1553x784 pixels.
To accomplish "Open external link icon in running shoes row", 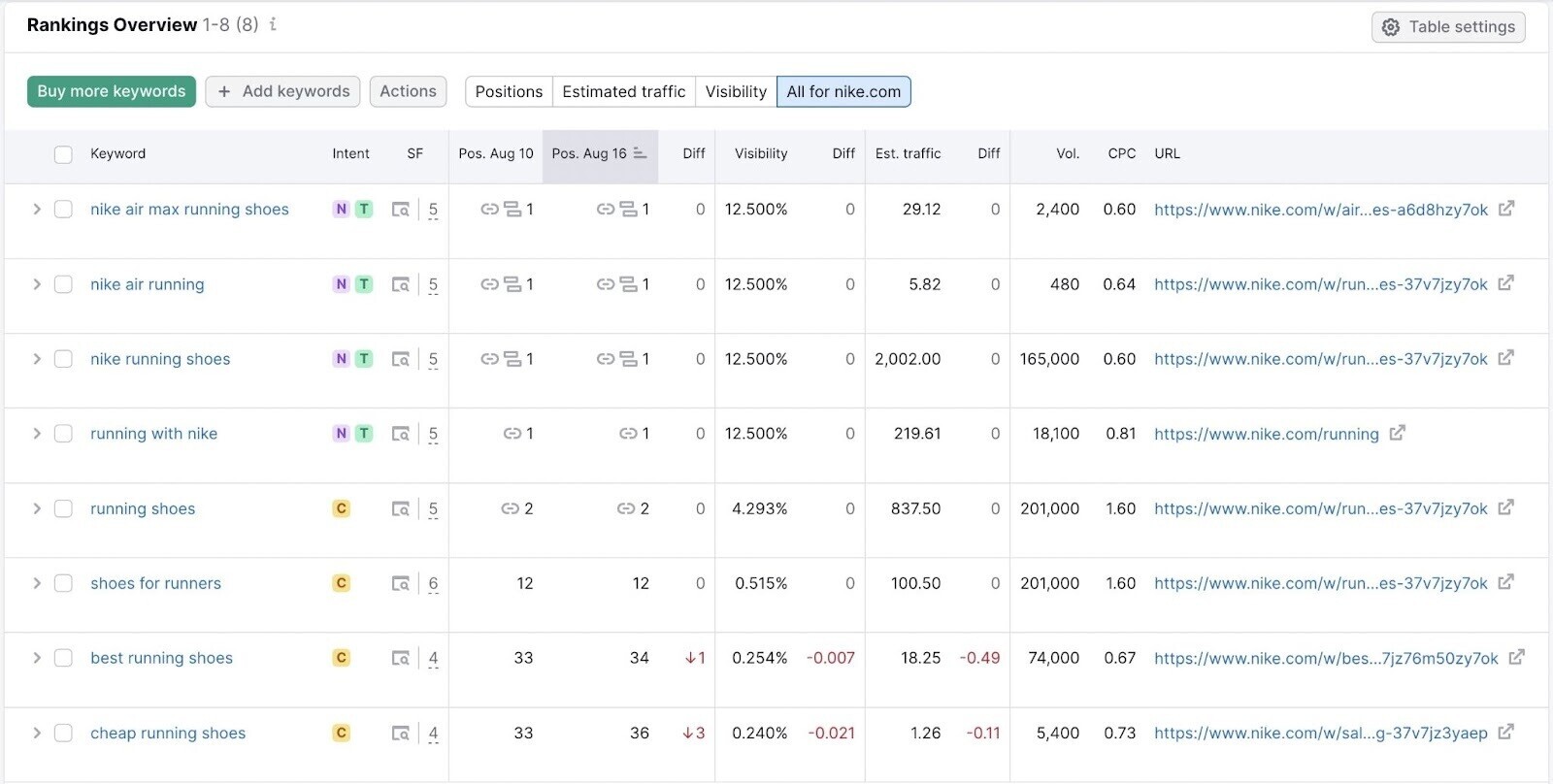I will (1505, 507).
